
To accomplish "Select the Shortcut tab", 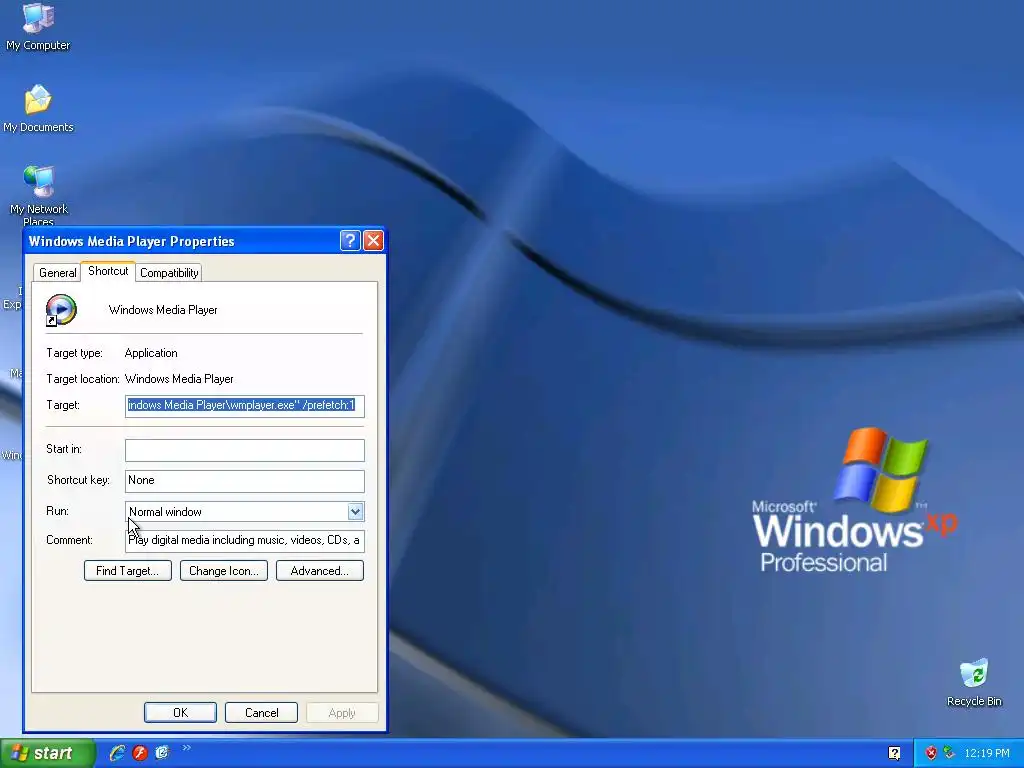I will [x=108, y=271].
